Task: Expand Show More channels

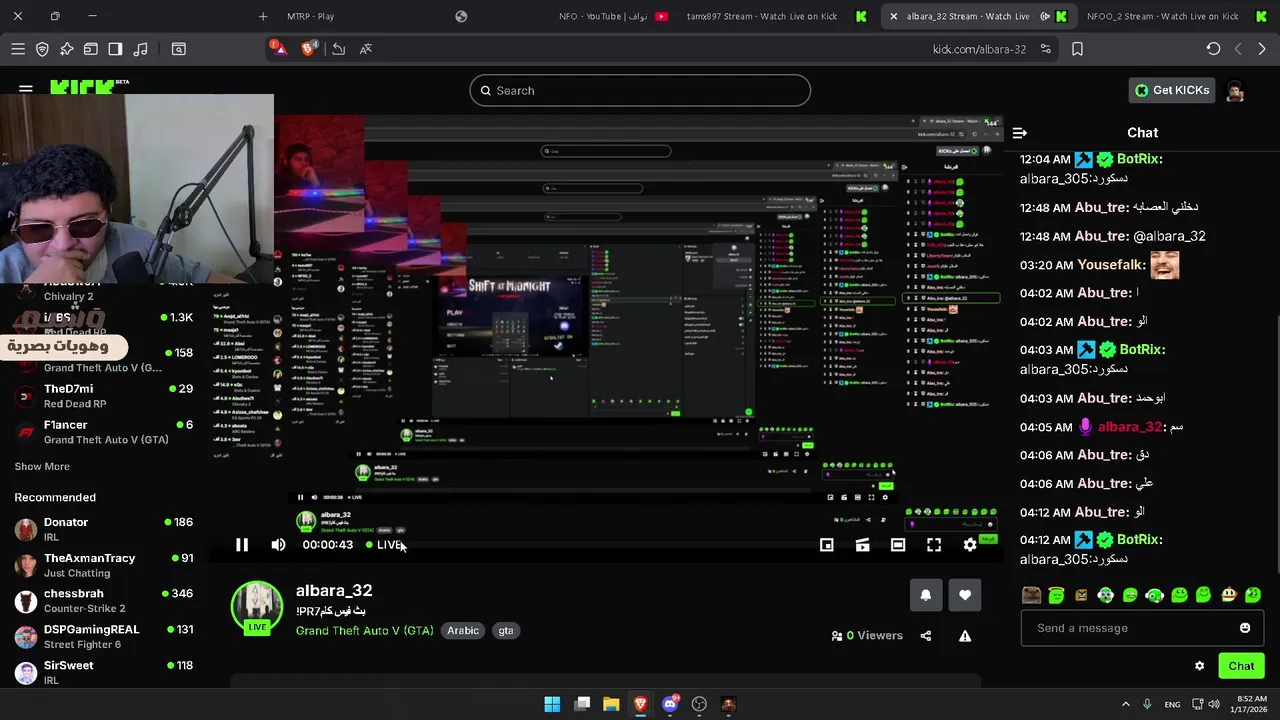Action: pyautogui.click(x=42, y=467)
